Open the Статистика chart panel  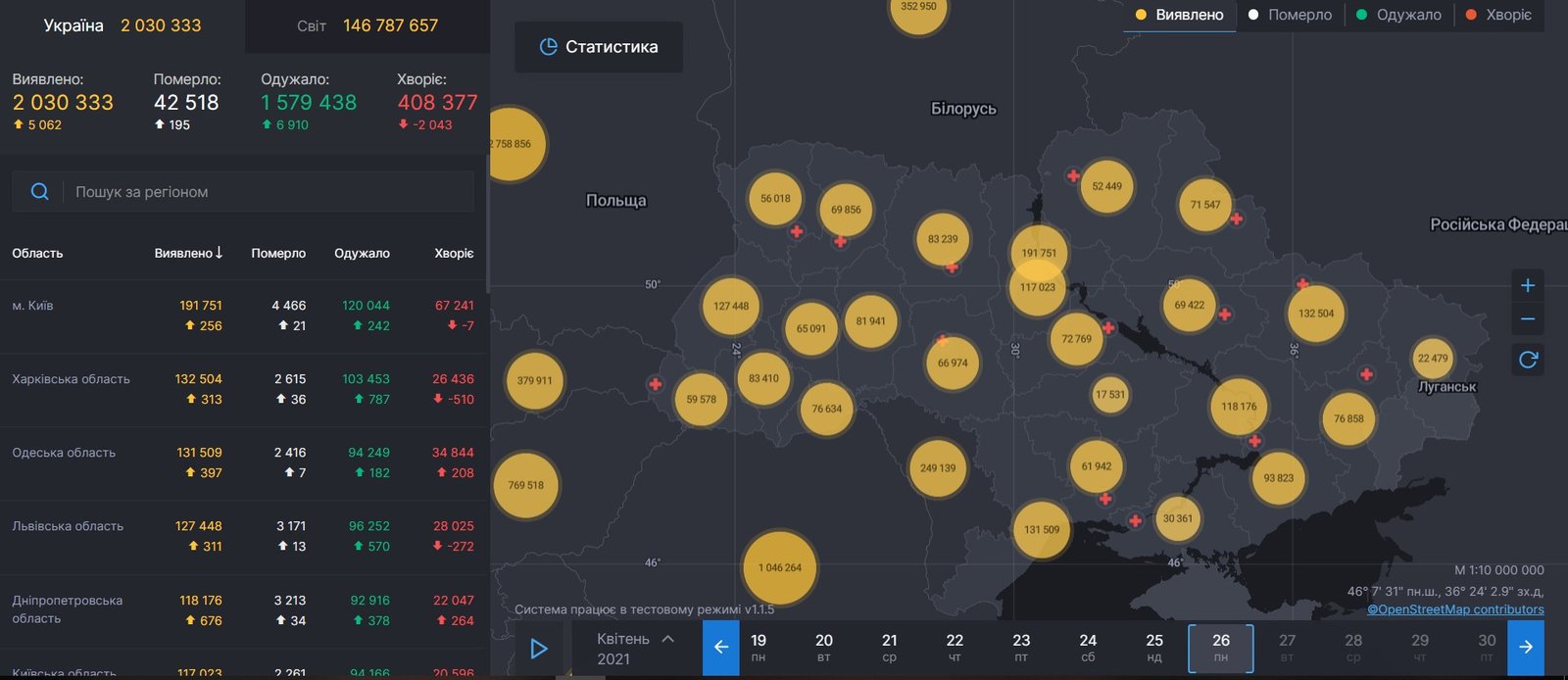(598, 47)
